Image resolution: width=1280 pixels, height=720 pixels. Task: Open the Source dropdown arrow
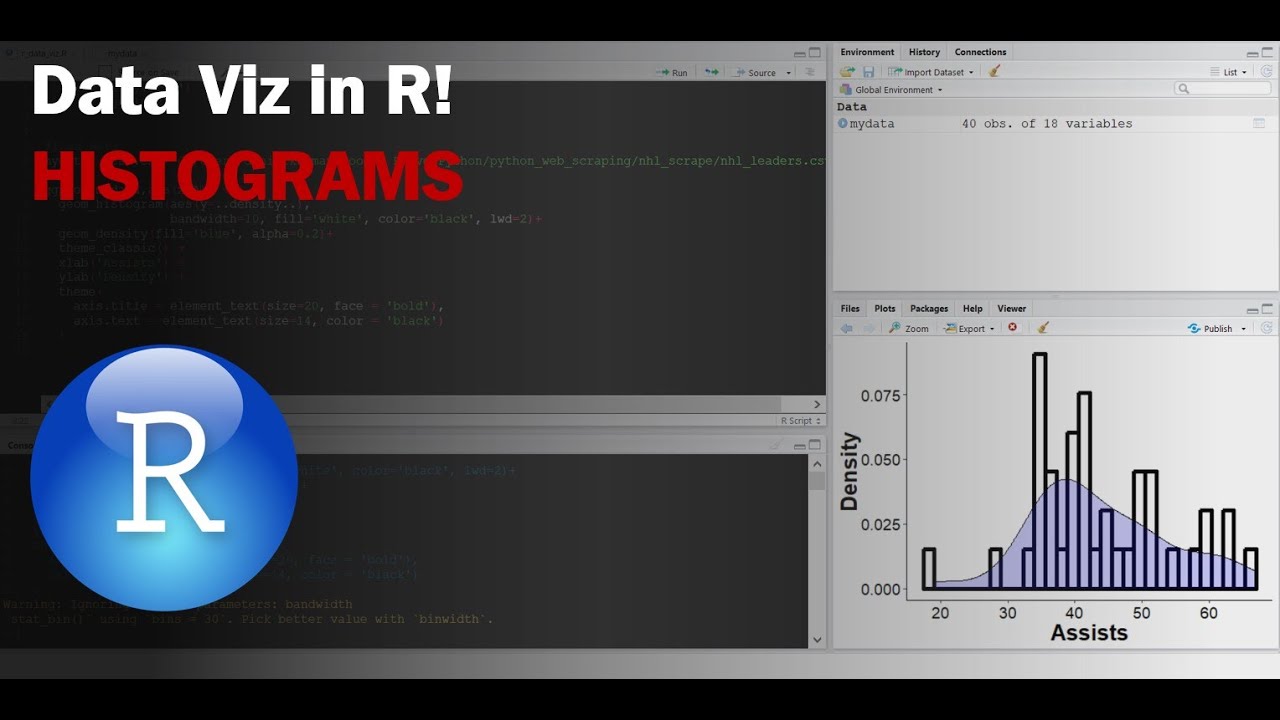(x=788, y=73)
